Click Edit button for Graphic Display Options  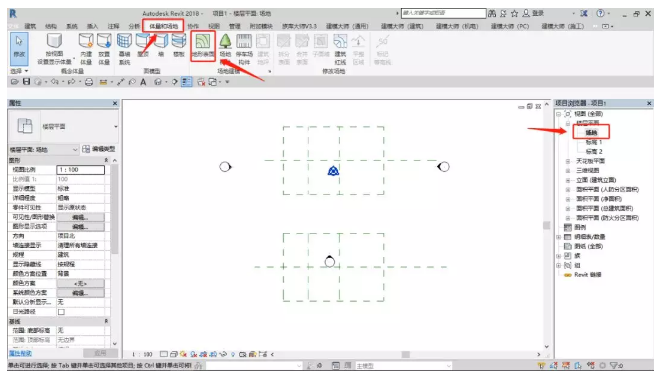tap(80, 227)
